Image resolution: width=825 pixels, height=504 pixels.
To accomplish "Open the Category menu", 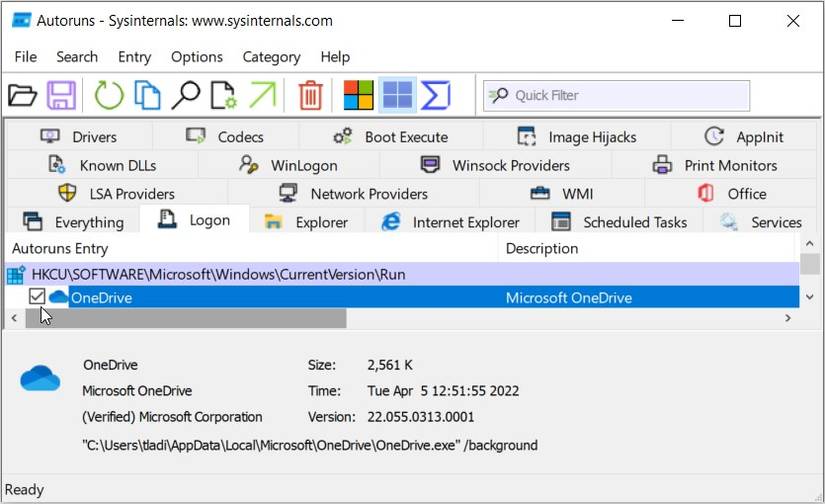I will pyautogui.click(x=271, y=57).
